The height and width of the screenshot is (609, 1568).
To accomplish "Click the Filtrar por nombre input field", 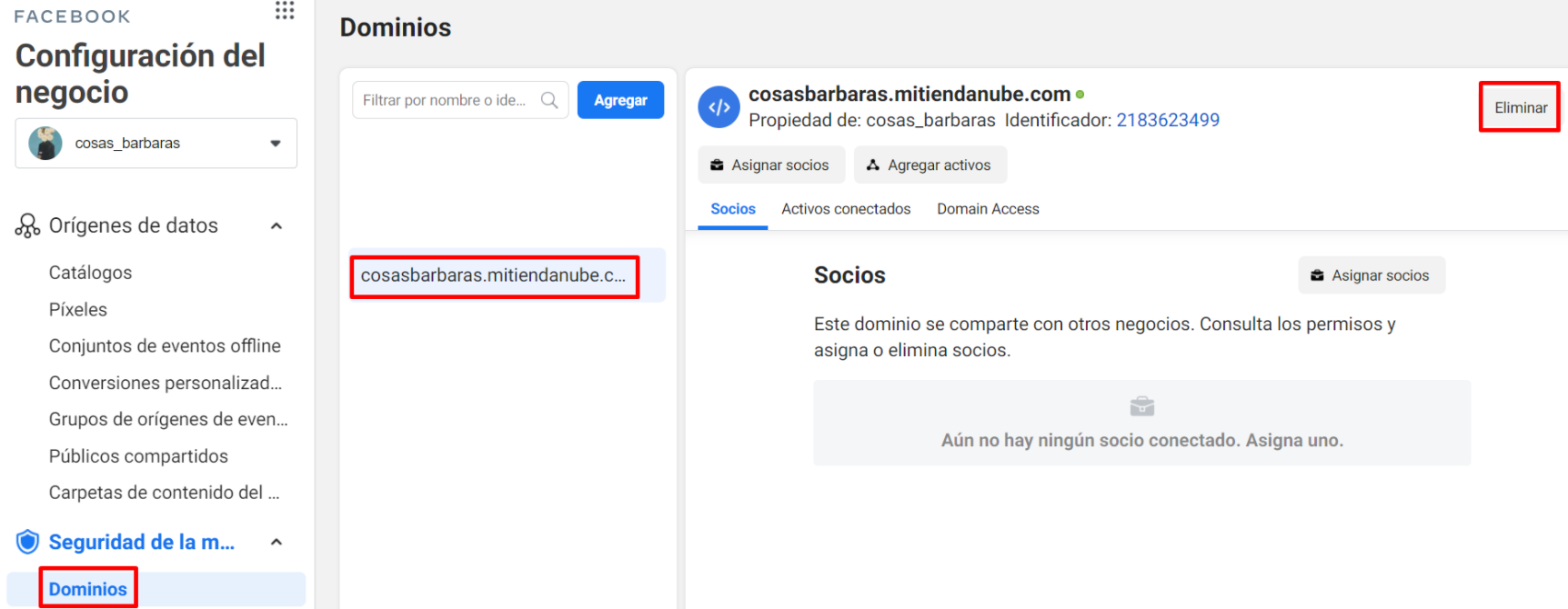I will click(x=460, y=100).
